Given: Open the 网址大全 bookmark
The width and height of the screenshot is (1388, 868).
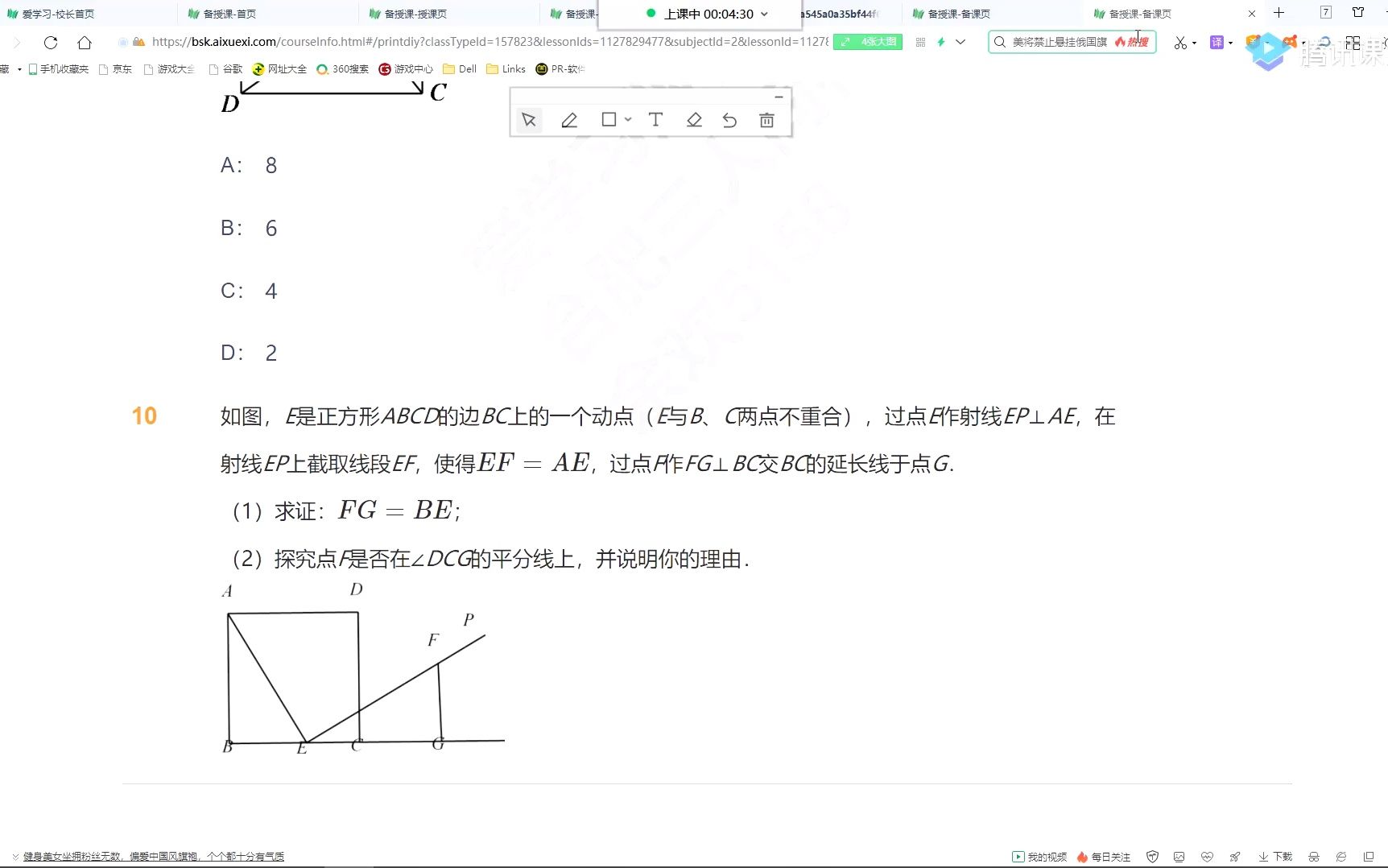Looking at the screenshot, I should 279,69.
